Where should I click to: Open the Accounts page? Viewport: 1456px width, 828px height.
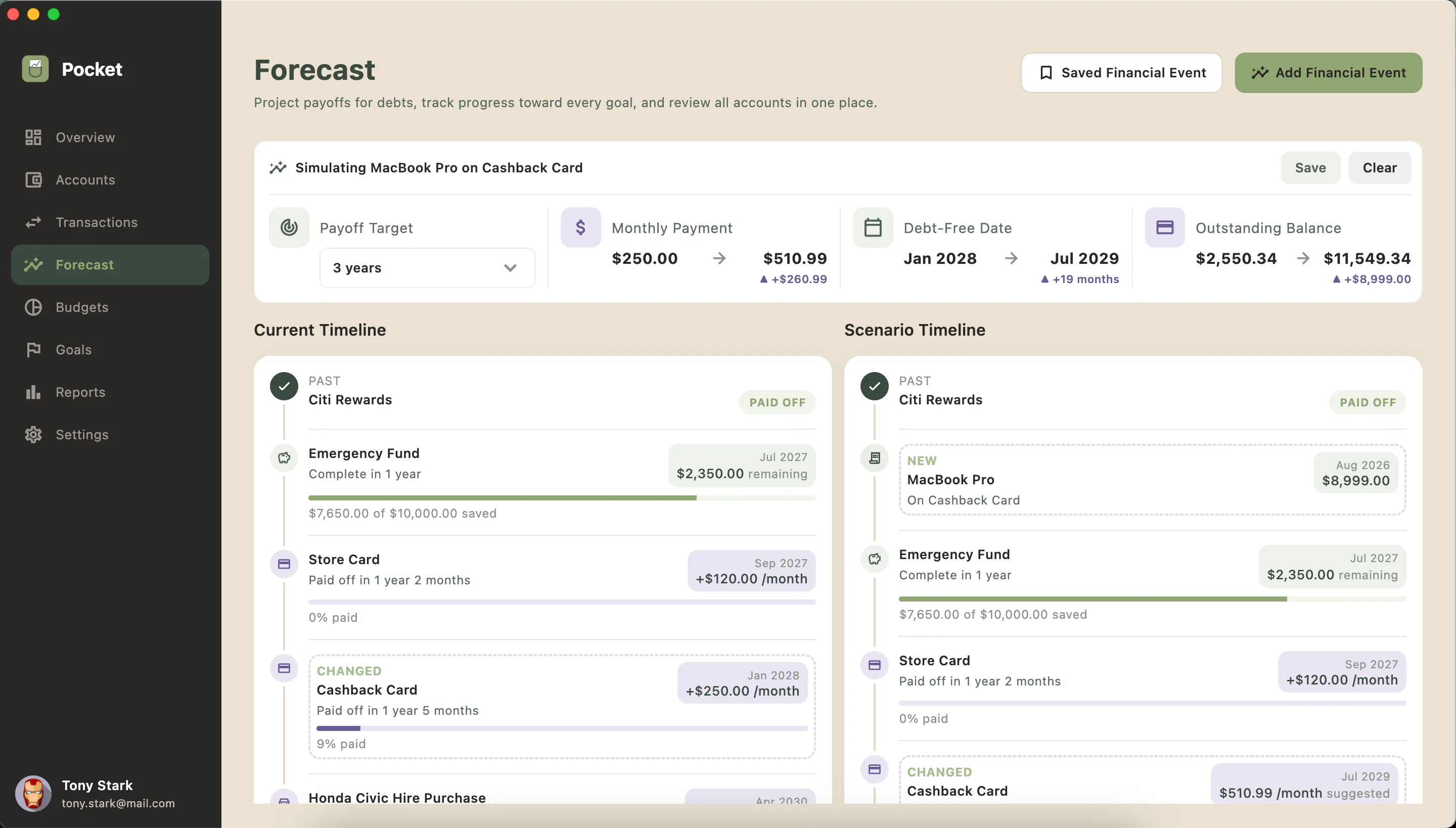[x=110, y=180]
